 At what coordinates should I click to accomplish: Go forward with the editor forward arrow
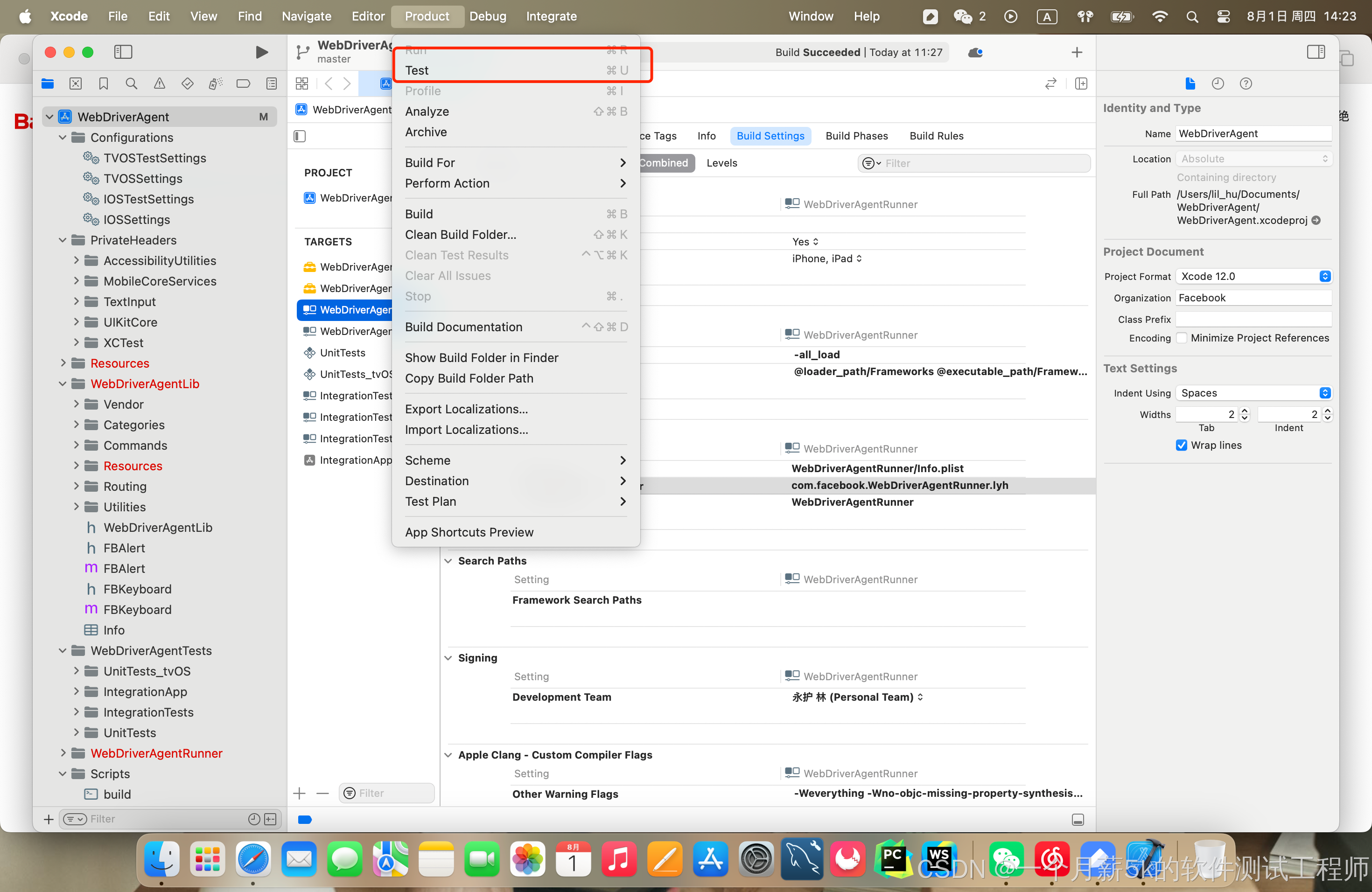point(347,84)
